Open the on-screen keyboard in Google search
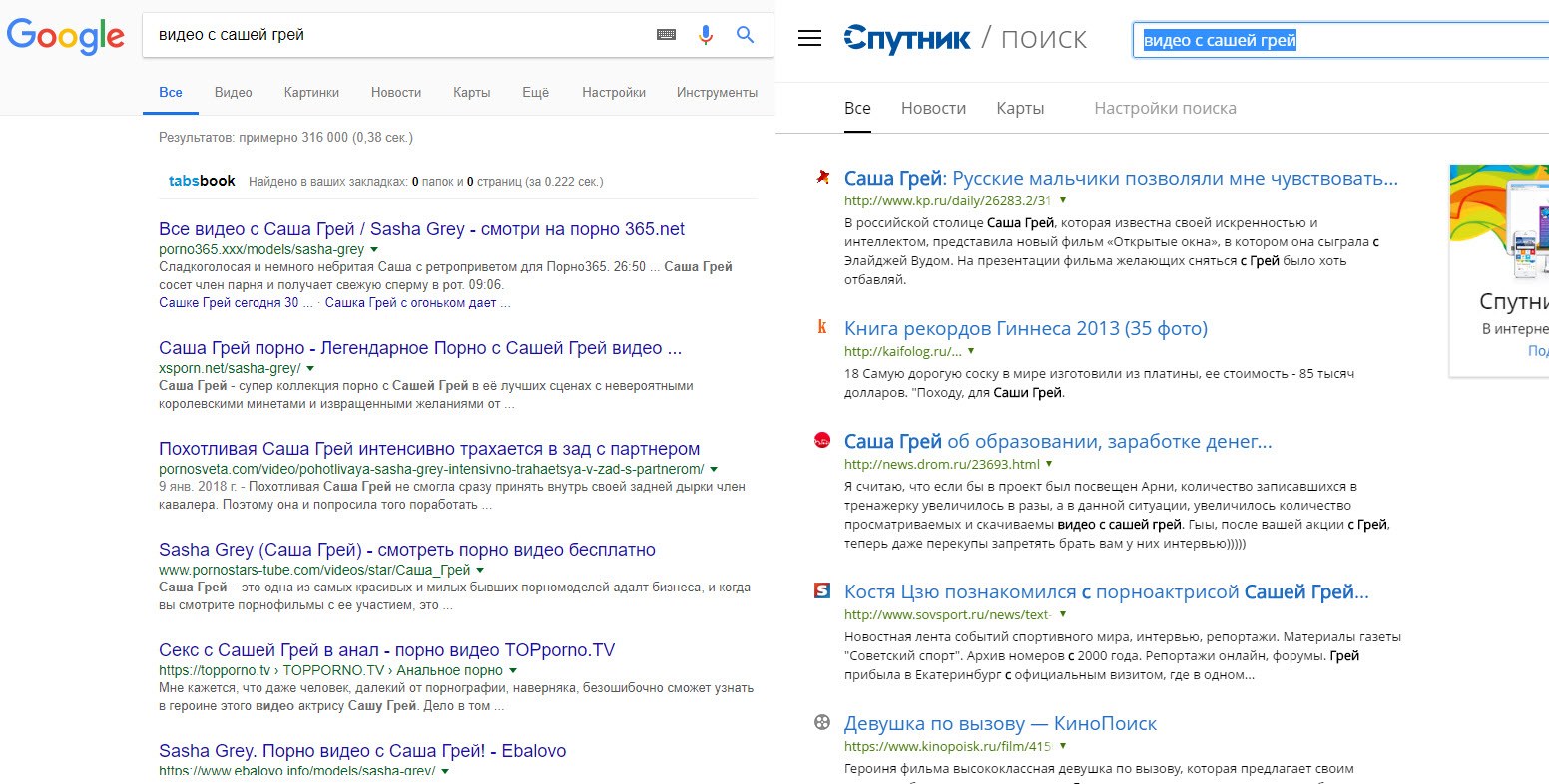The height and width of the screenshot is (784, 1549). pos(666,35)
